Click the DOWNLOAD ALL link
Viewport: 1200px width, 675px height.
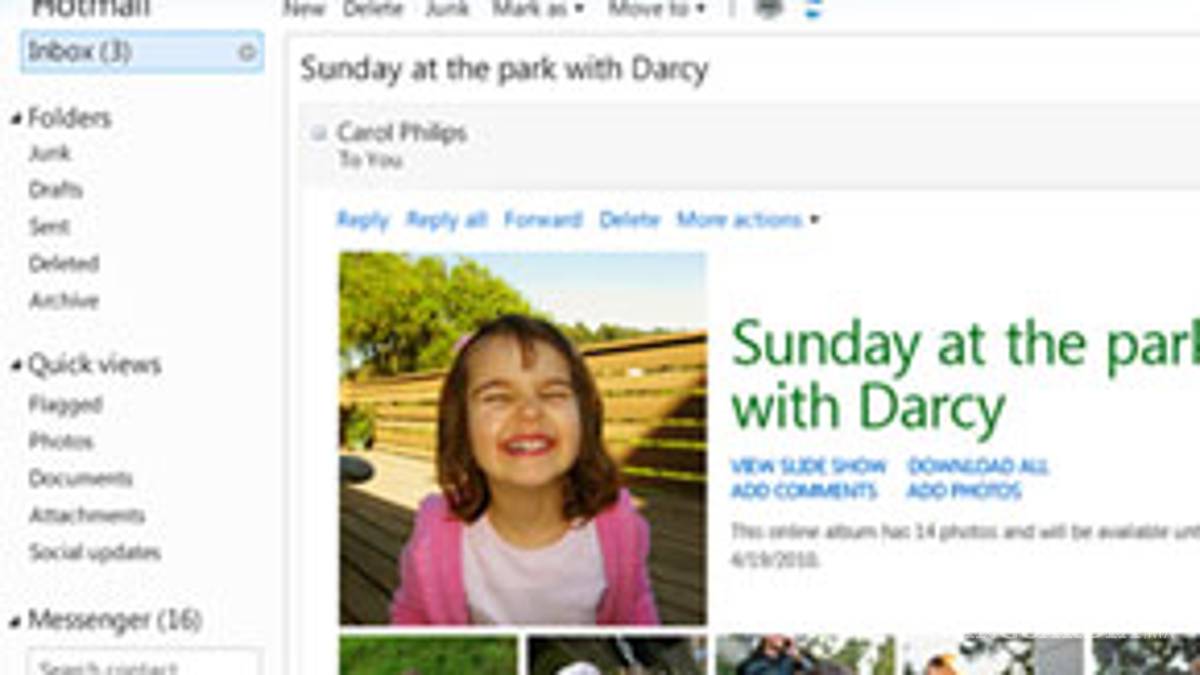click(978, 467)
